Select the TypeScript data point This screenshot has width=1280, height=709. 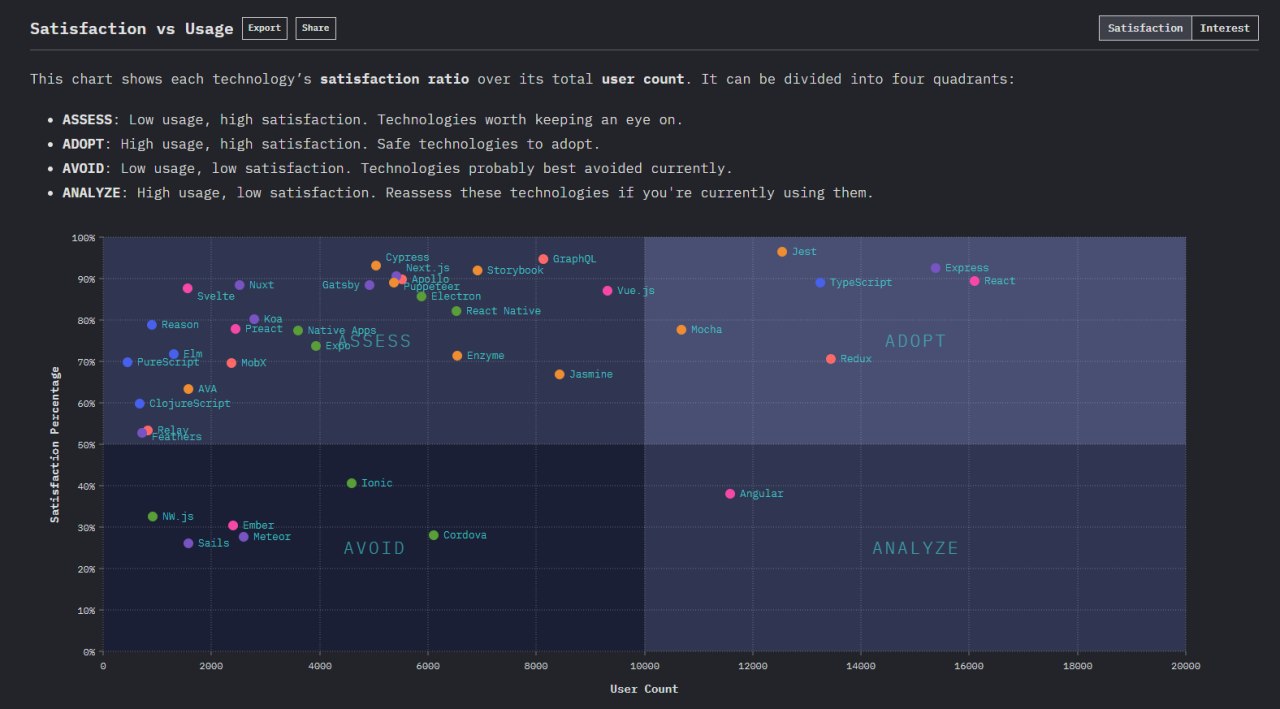tap(821, 283)
